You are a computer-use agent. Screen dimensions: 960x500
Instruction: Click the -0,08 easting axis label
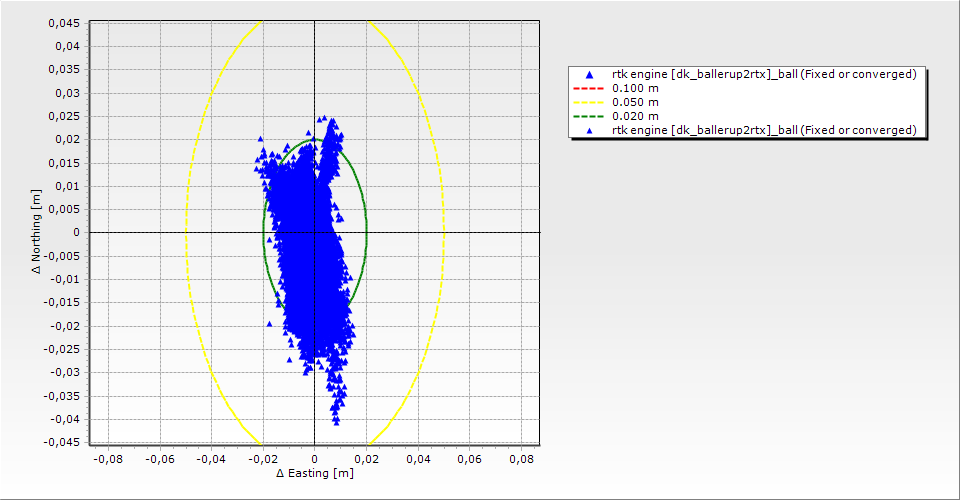(108, 459)
